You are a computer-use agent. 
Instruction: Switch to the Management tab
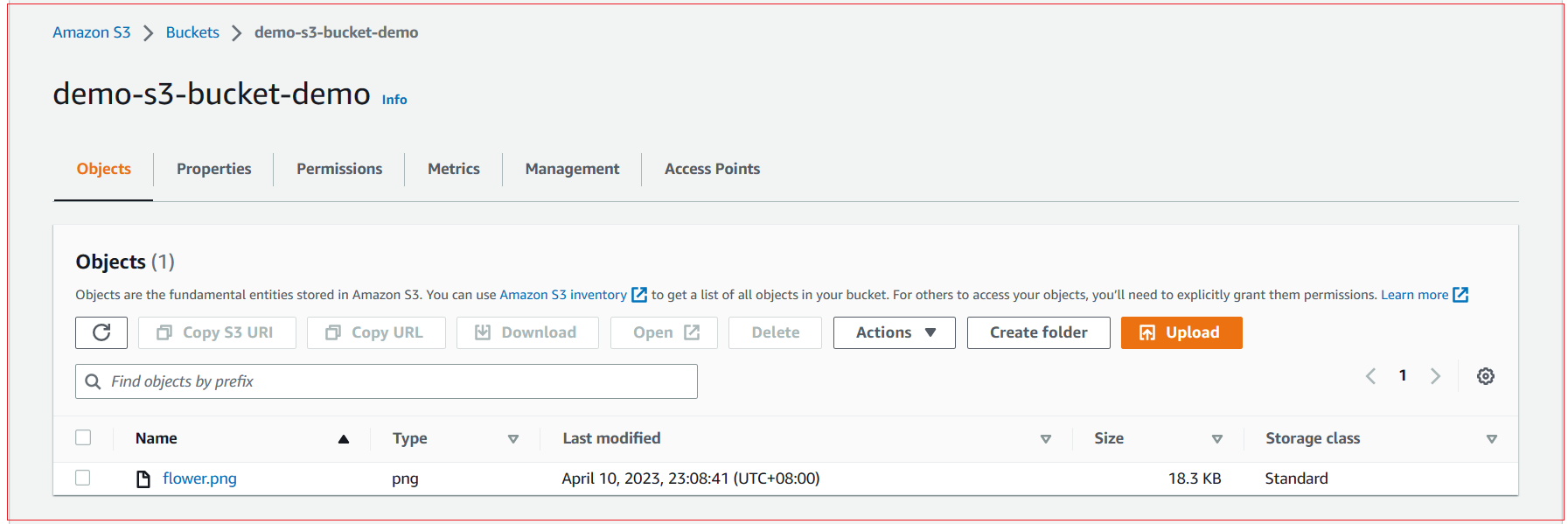tap(572, 169)
